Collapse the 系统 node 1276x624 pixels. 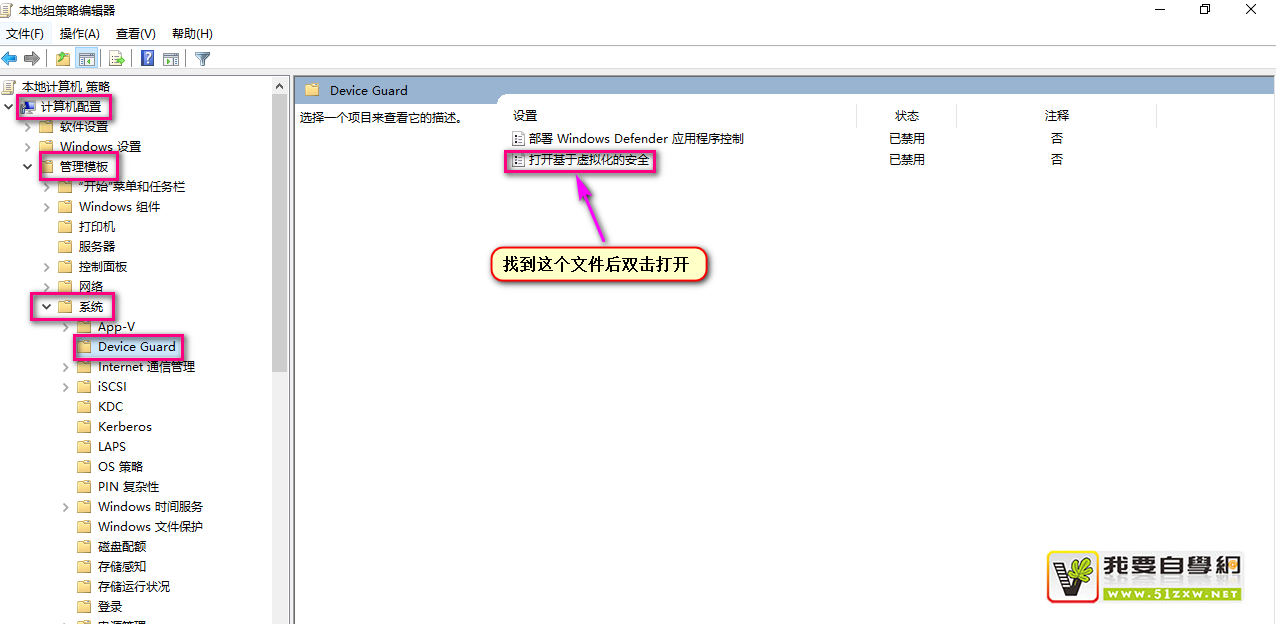(47, 307)
